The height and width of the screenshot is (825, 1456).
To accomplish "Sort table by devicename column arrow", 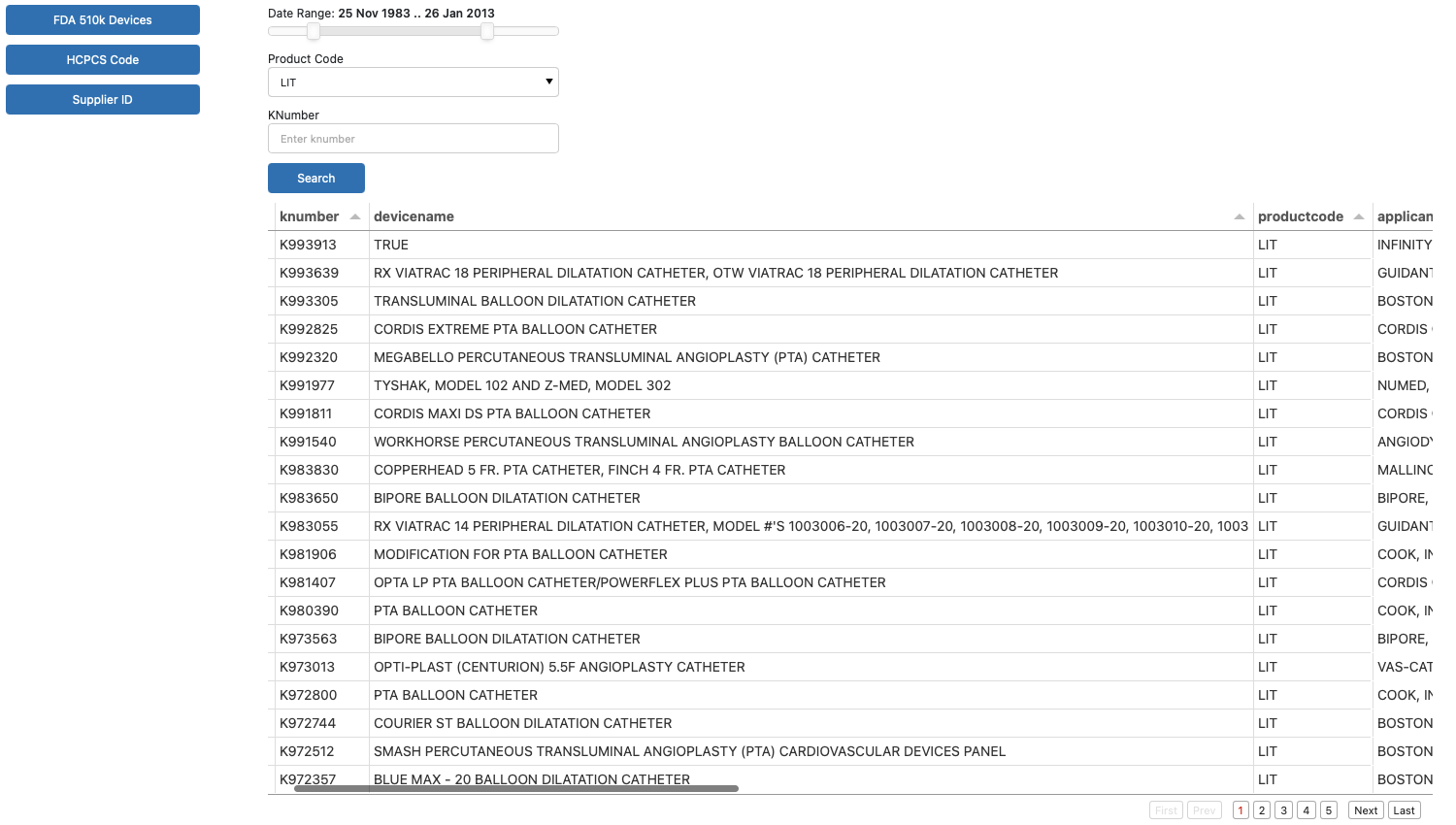I will 1240,216.
